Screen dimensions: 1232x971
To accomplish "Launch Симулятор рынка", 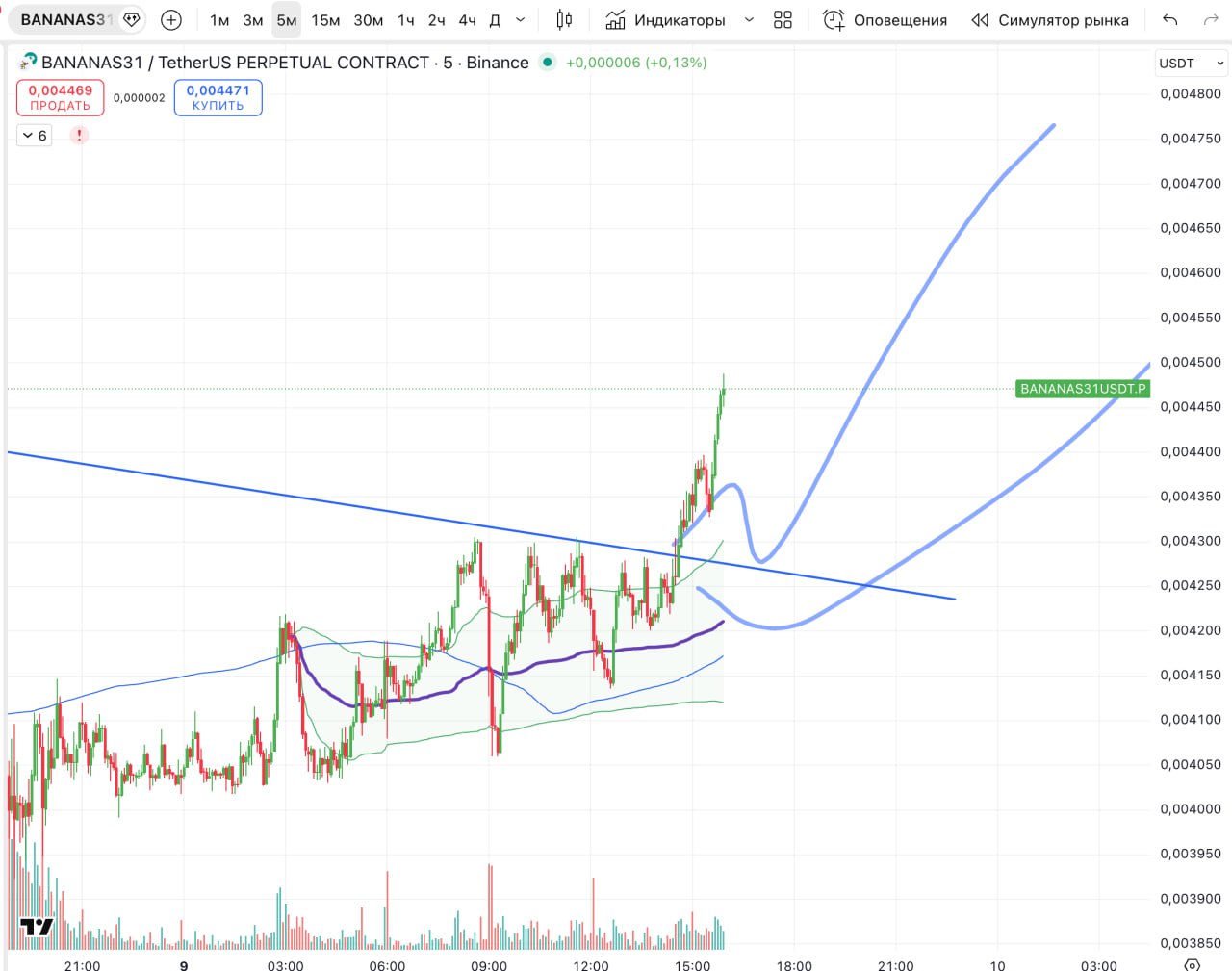I will (x=1050, y=19).
